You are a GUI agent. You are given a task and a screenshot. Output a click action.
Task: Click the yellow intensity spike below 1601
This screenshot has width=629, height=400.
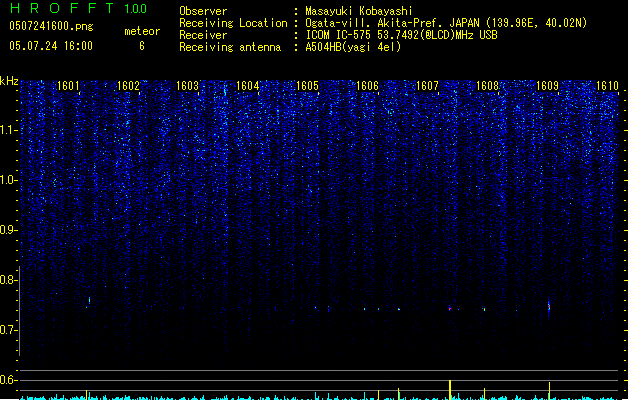tap(87, 394)
